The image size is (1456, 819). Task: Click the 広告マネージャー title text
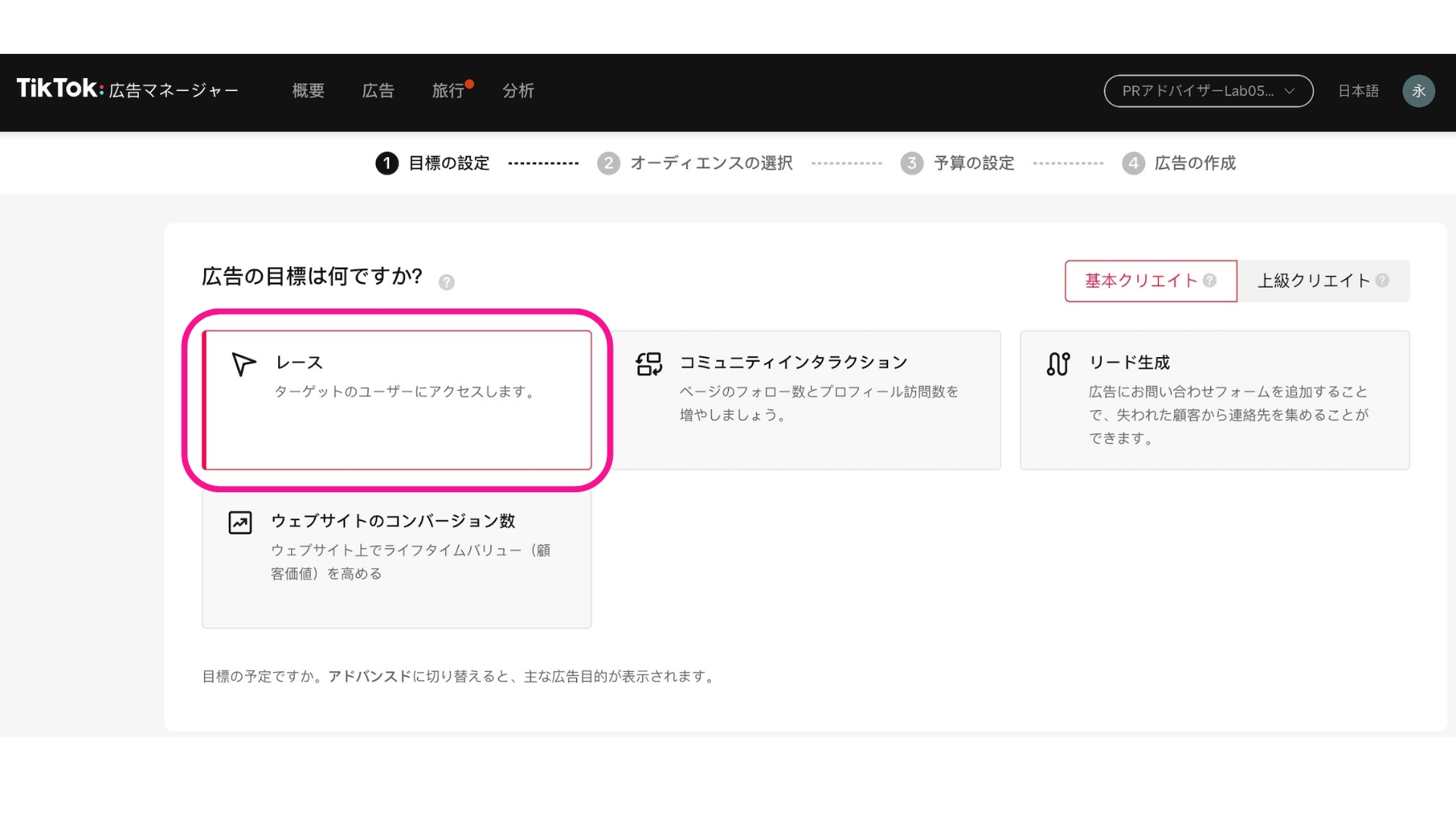coord(174,91)
